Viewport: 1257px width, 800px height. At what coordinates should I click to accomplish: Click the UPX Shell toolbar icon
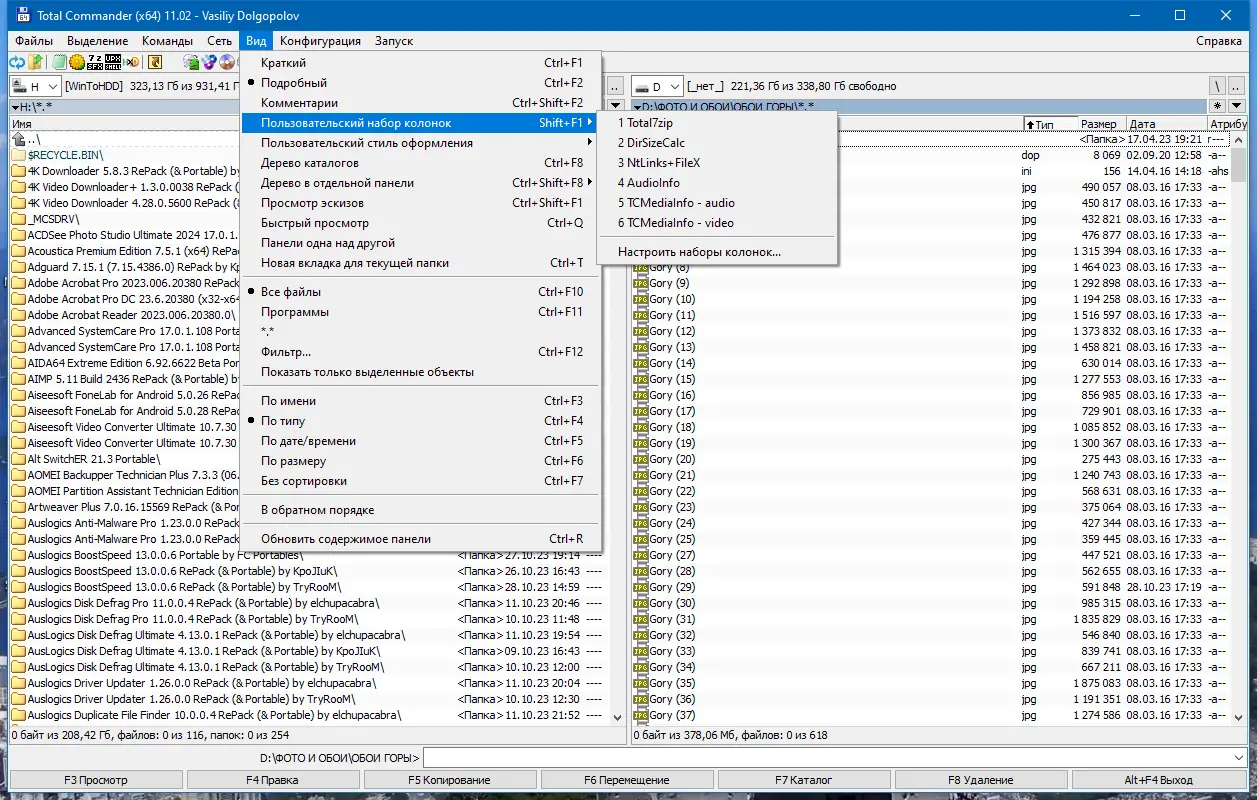113,62
